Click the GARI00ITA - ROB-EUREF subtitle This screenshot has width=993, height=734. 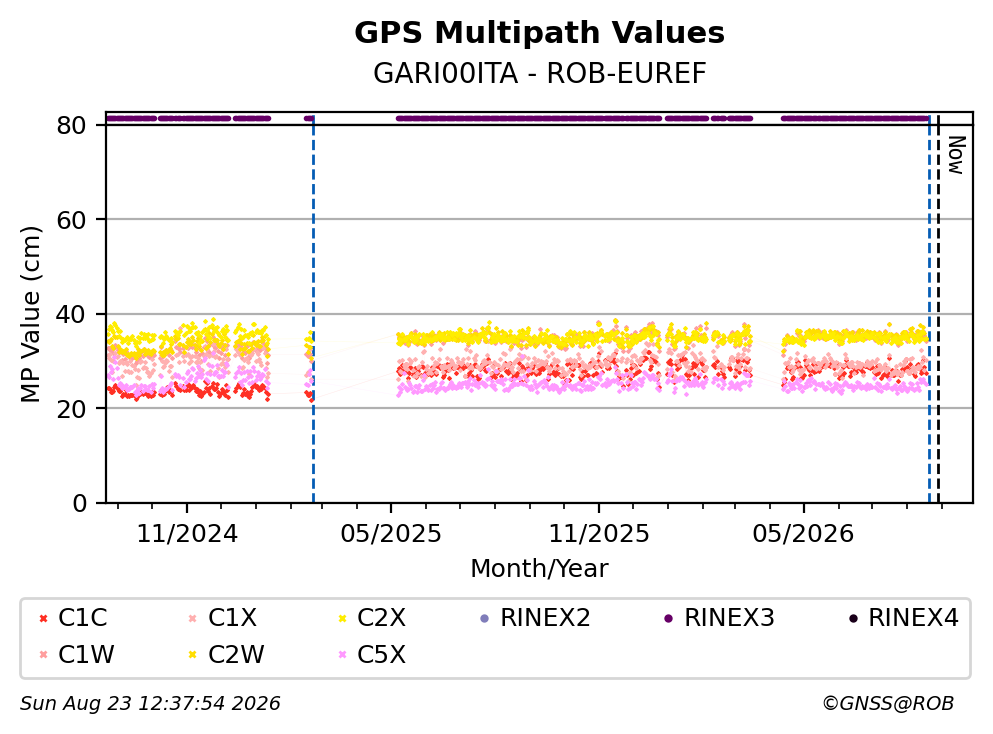(x=539, y=73)
